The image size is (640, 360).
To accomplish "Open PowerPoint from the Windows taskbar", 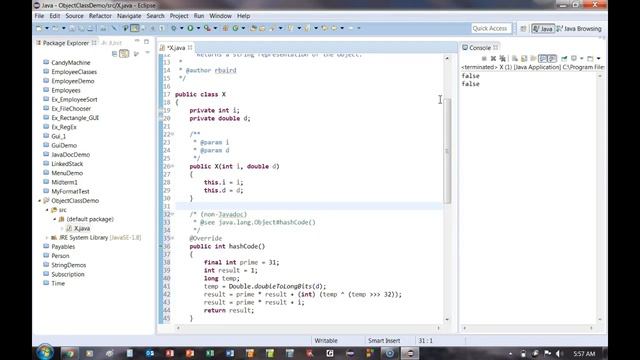I will (190, 353).
